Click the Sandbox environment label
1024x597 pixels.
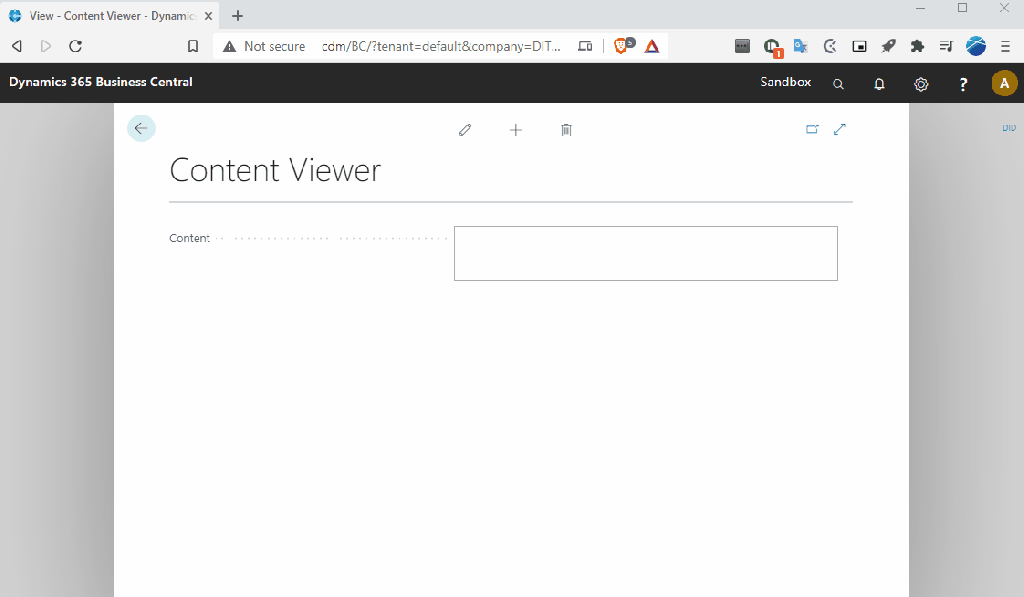(785, 82)
